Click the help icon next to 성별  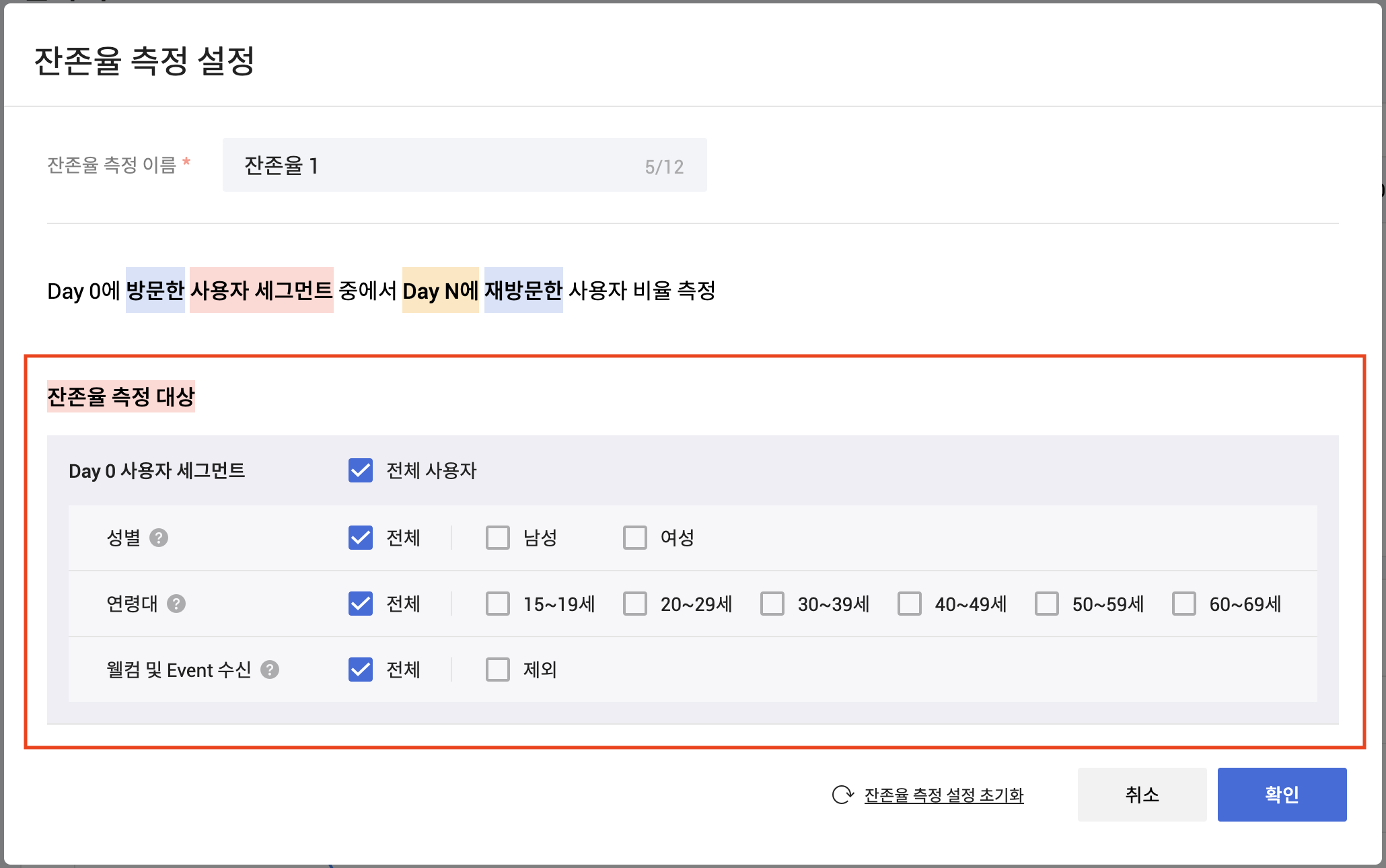coord(159,538)
